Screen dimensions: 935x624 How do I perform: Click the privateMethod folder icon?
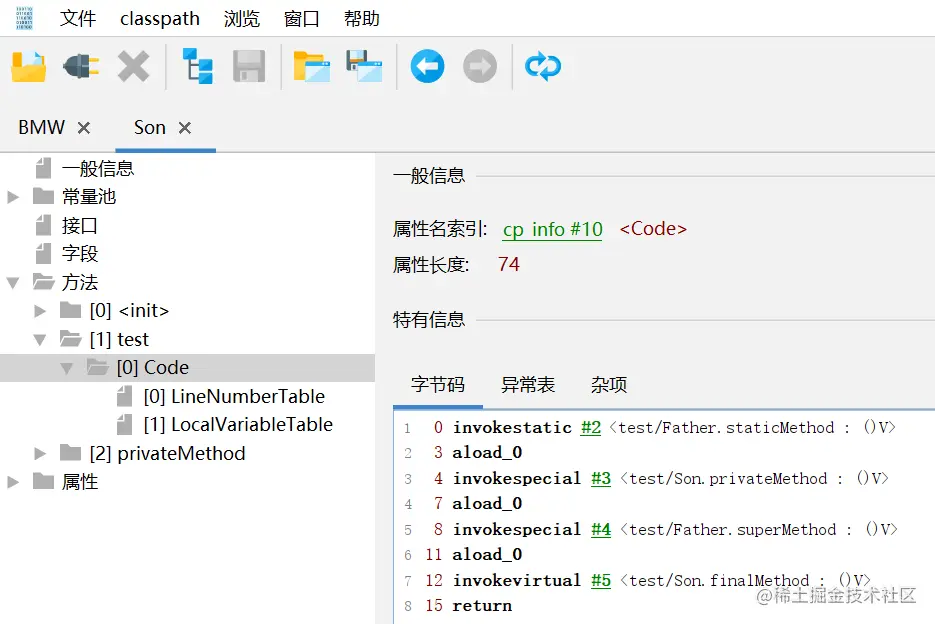point(70,453)
